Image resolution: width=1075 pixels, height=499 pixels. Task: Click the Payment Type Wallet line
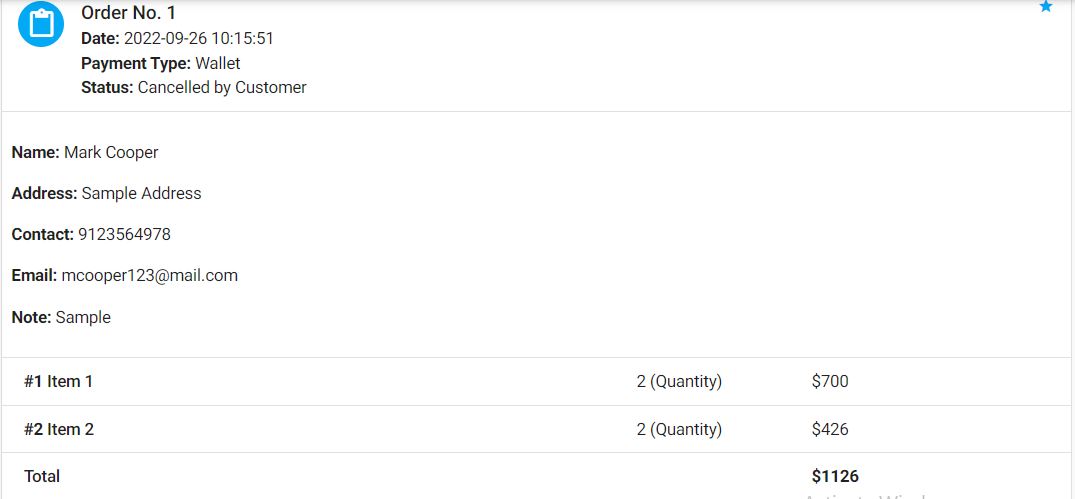point(161,63)
